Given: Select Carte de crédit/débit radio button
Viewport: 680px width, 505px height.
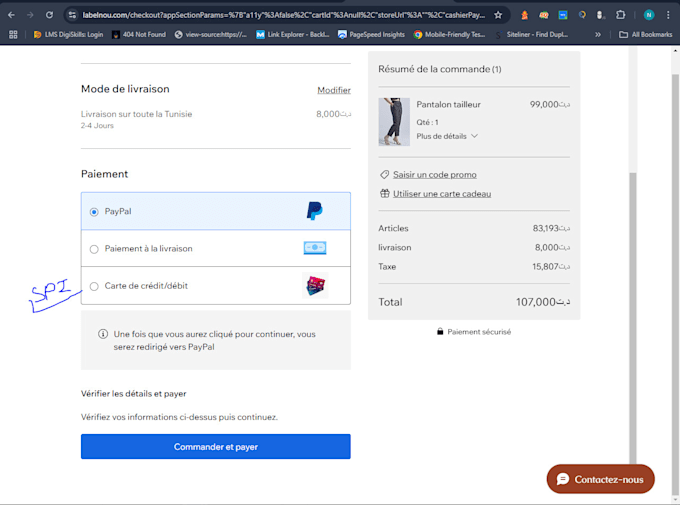Looking at the screenshot, I should click(94, 286).
